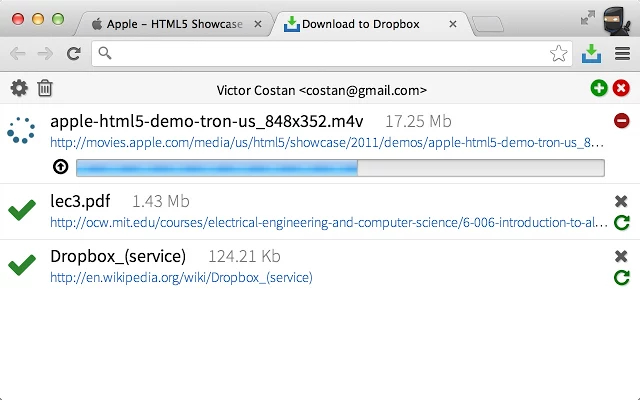Click the Dropbox_(service) file name
The height and width of the screenshot is (400, 640).
point(118,256)
